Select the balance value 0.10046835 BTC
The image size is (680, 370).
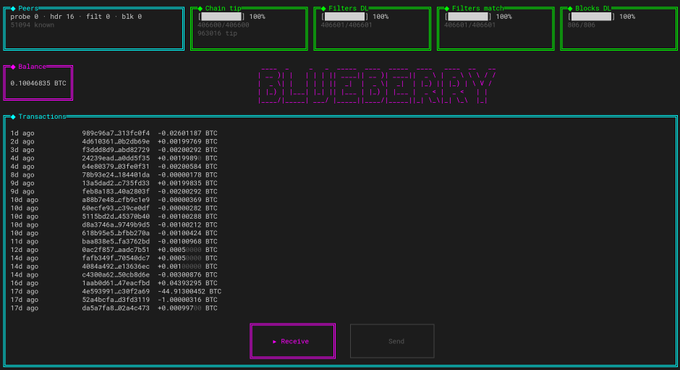point(38,83)
